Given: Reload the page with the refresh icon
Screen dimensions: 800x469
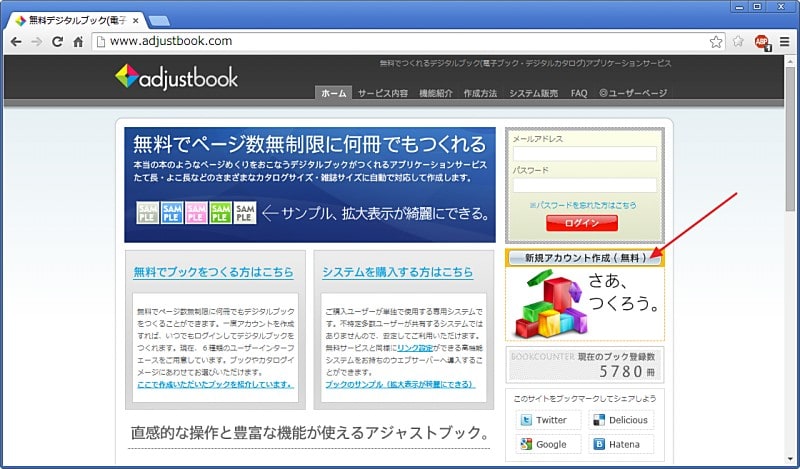Looking at the screenshot, I should coord(58,42).
